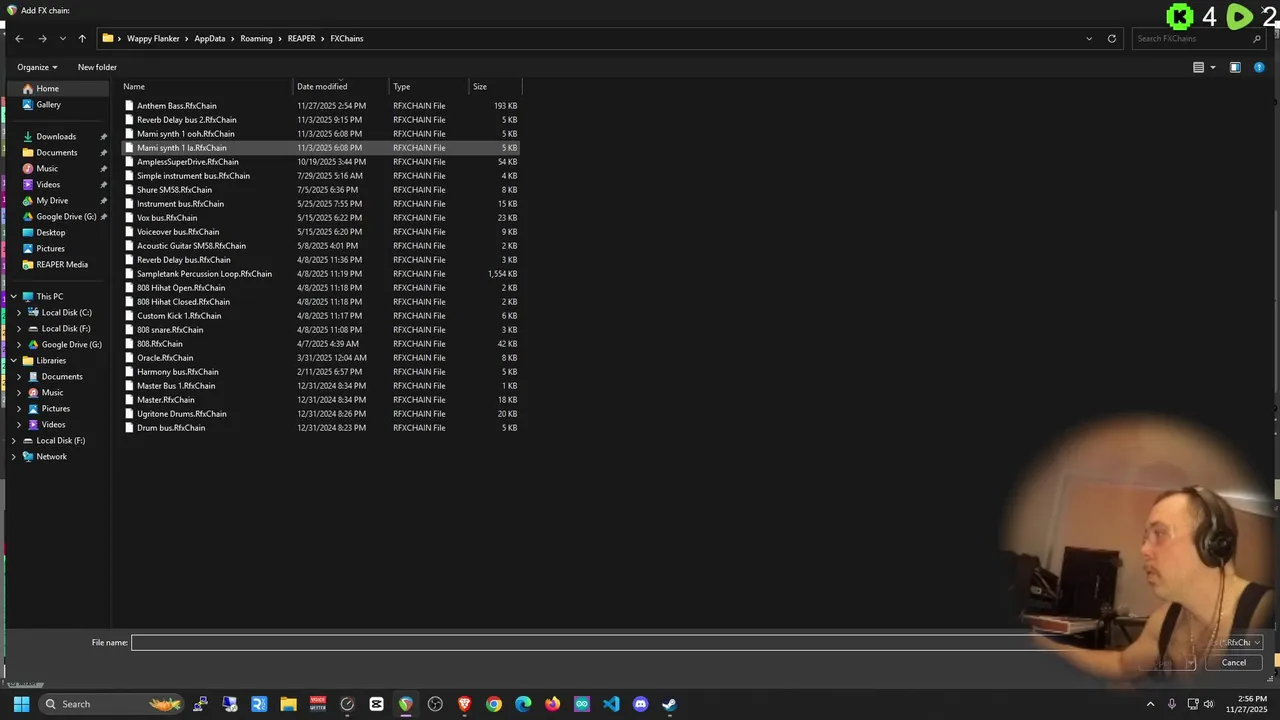The height and width of the screenshot is (720, 1280).
Task: Open Steam from the taskbar
Action: coord(669,704)
